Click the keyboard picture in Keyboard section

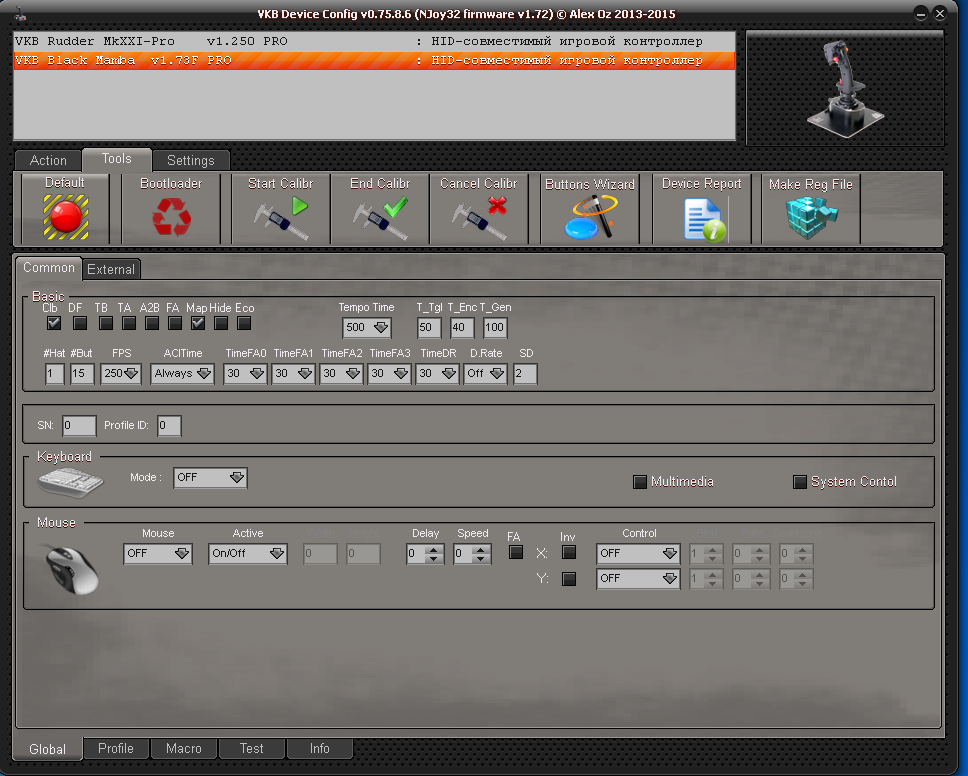(x=70, y=482)
